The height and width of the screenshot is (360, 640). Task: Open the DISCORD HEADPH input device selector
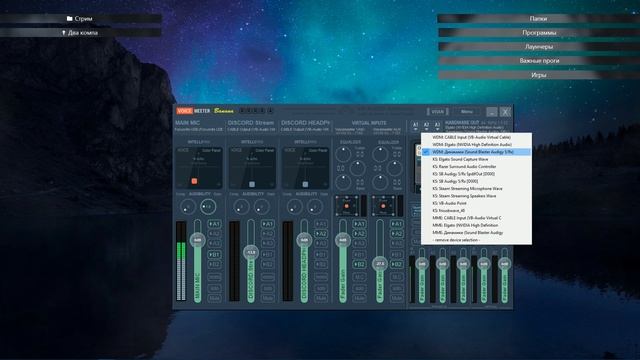[x=305, y=130]
